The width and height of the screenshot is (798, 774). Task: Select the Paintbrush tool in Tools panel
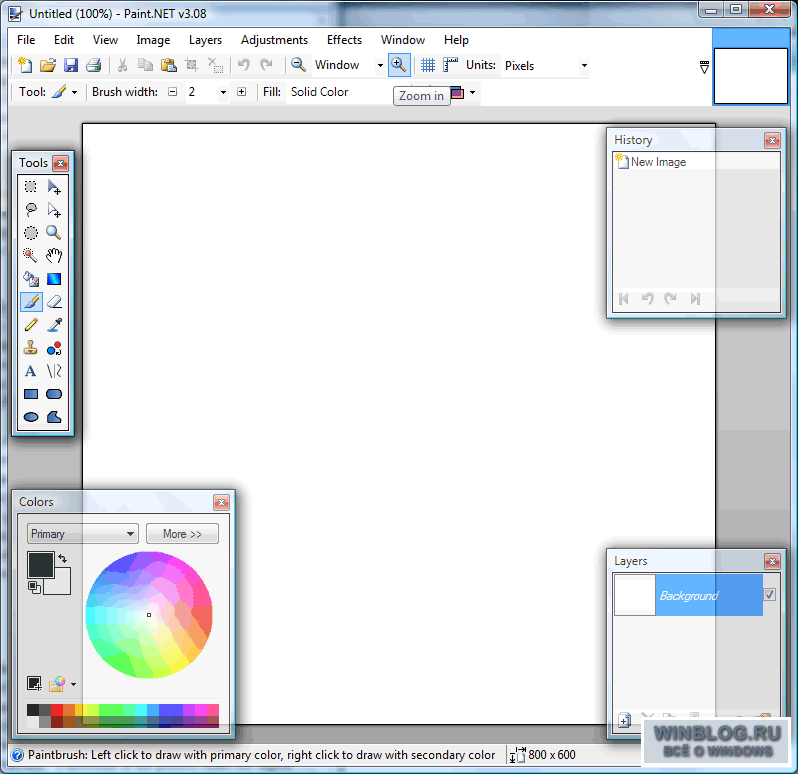(x=31, y=302)
